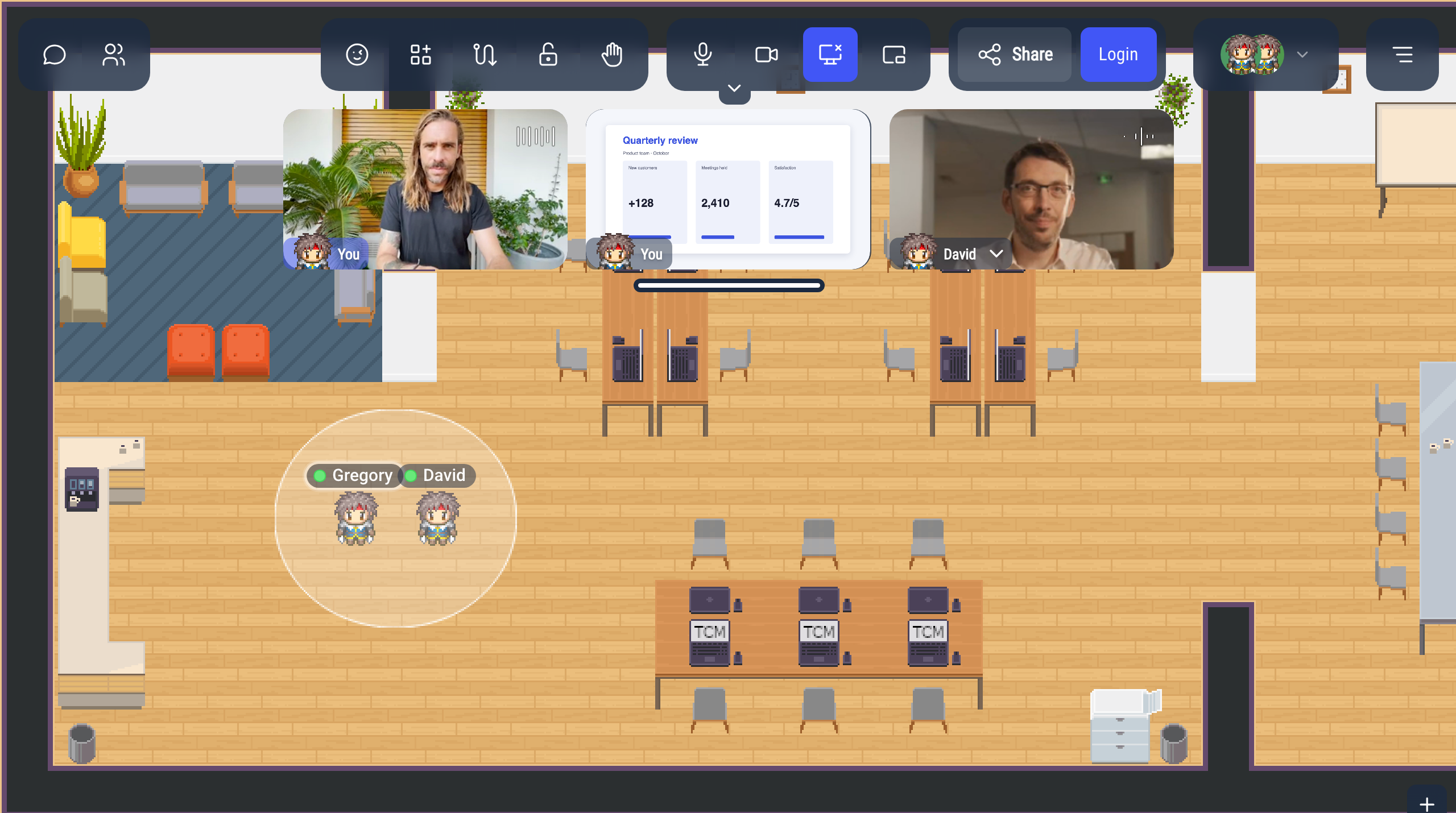
Task: Open the hamburger main menu
Action: click(1403, 55)
